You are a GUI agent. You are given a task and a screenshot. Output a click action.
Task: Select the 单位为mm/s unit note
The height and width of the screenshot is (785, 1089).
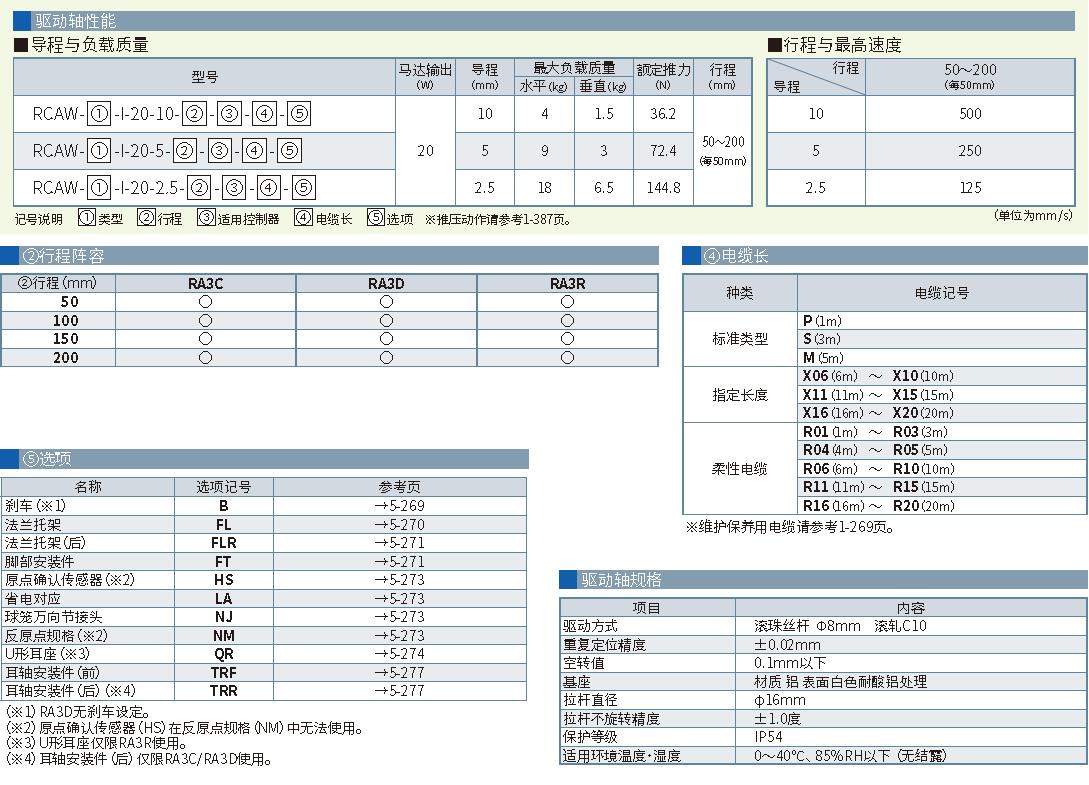(x=1033, y=215)
